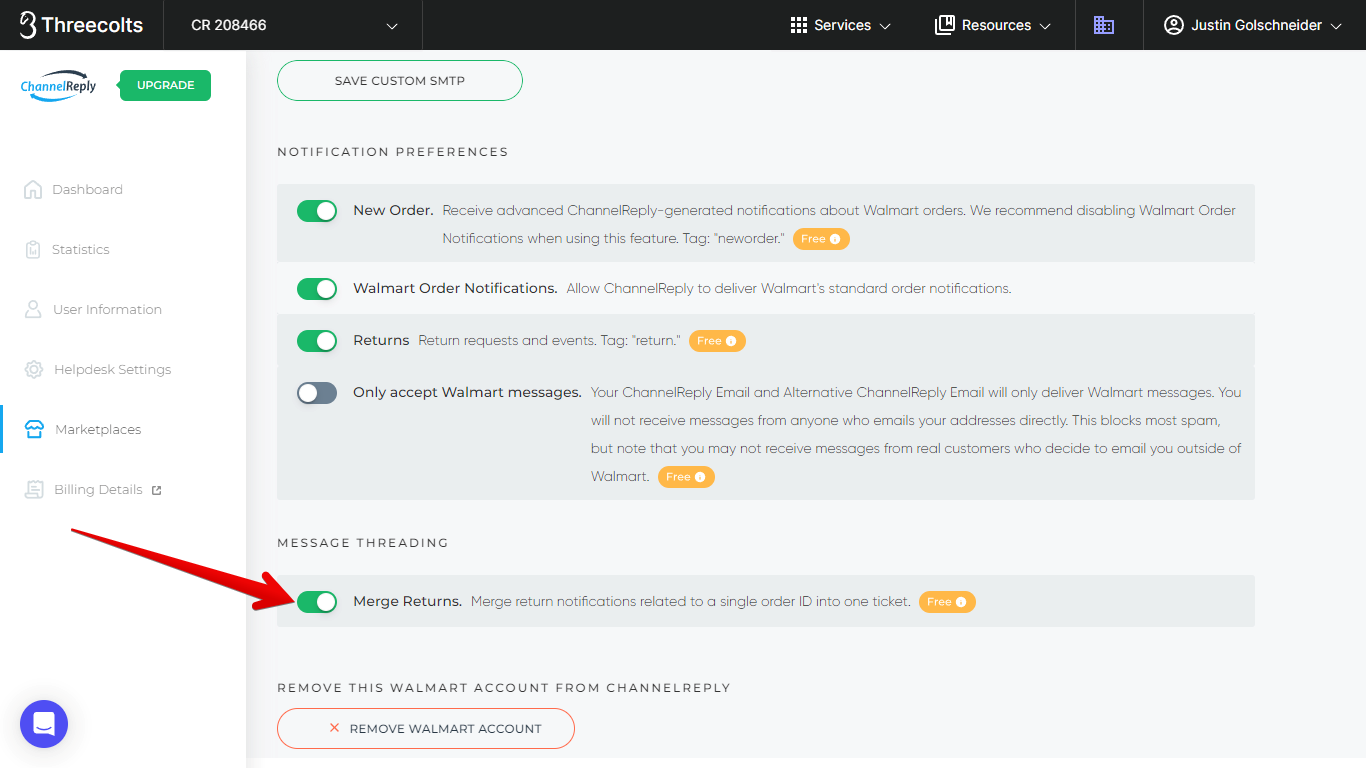Click the Marketplaces store icon

pyautogui.click(x=34, y=429)
